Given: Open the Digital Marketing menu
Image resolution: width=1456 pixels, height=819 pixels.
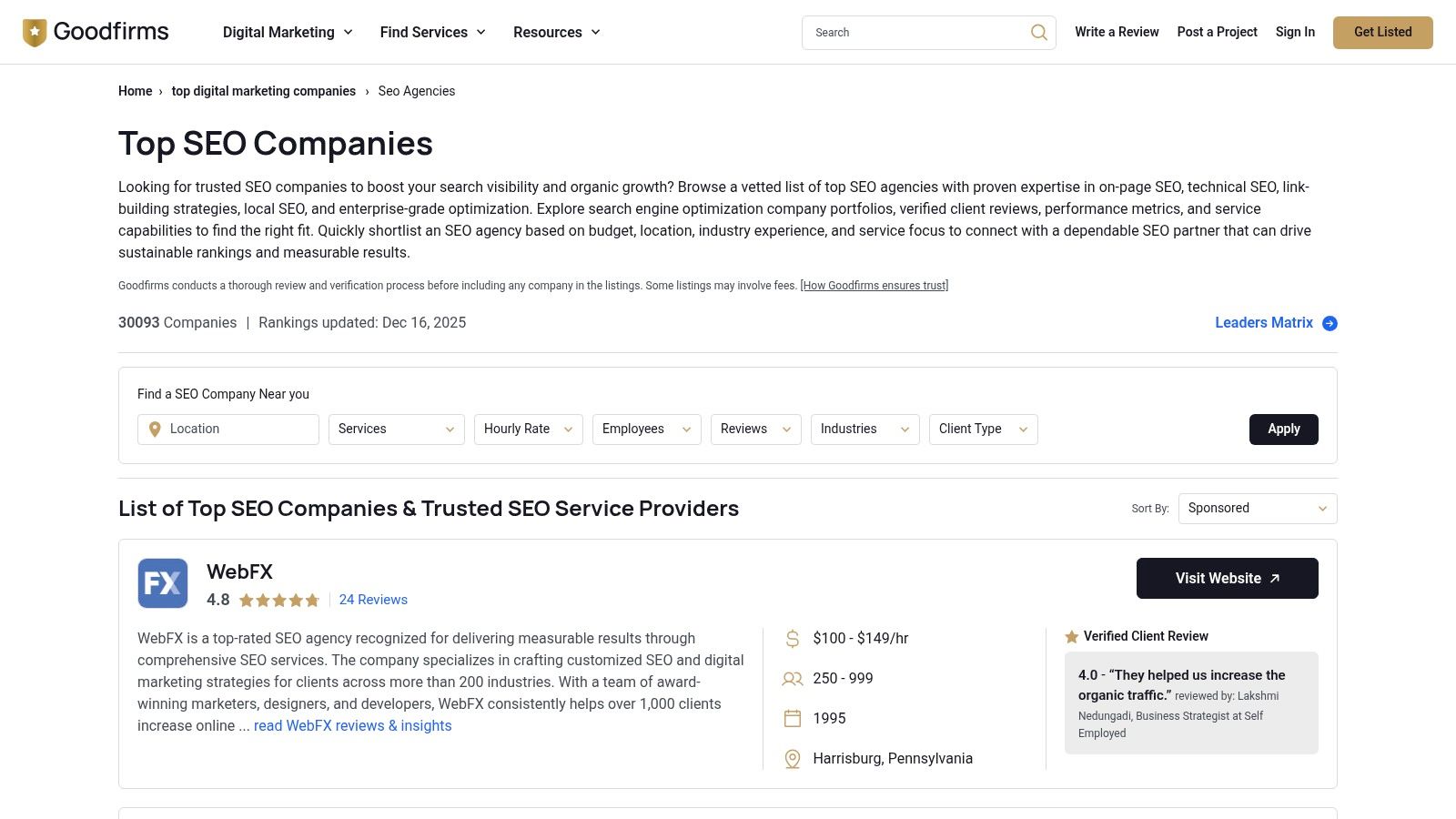Looking at the screenshot, I should [288, 33].
